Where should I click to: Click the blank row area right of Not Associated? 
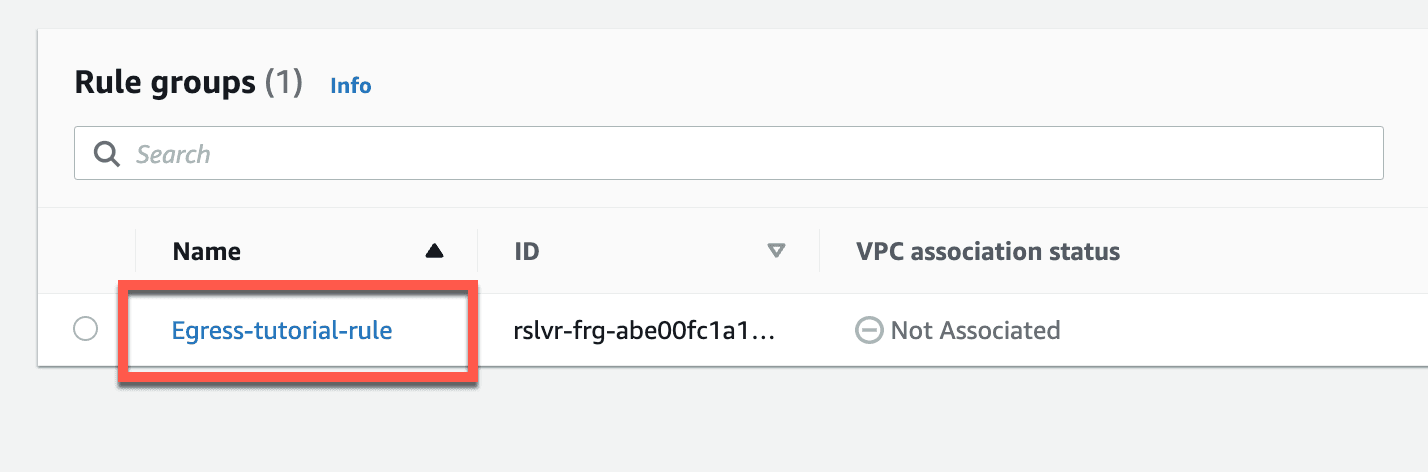click(x=1244, y=330)
